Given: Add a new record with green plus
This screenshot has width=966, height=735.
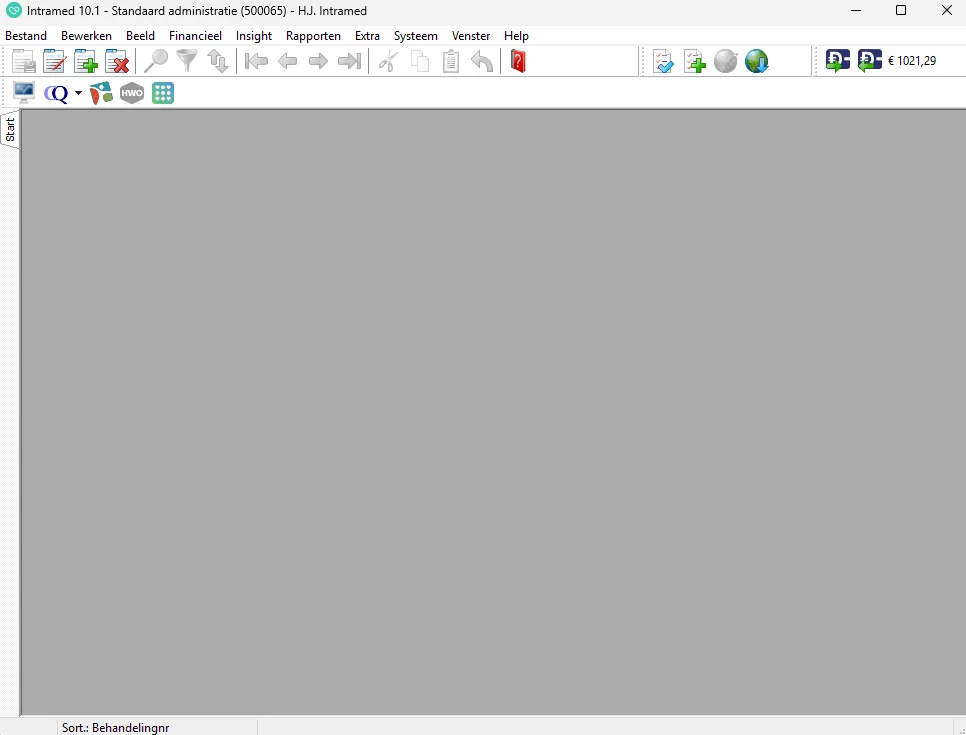Looking at the screenshot, I should (x=86, y=62).
